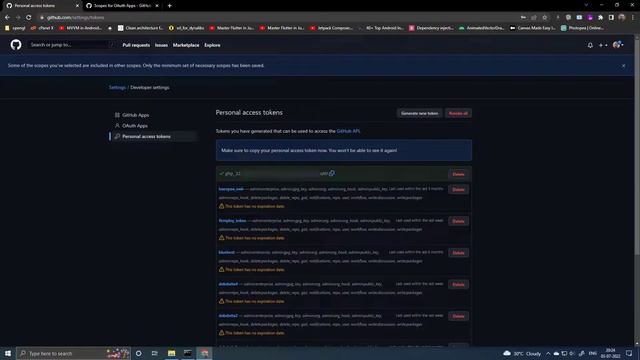Open the fifth token name link
This screenshot has width=640, height=360.
(x=228, y=284)
